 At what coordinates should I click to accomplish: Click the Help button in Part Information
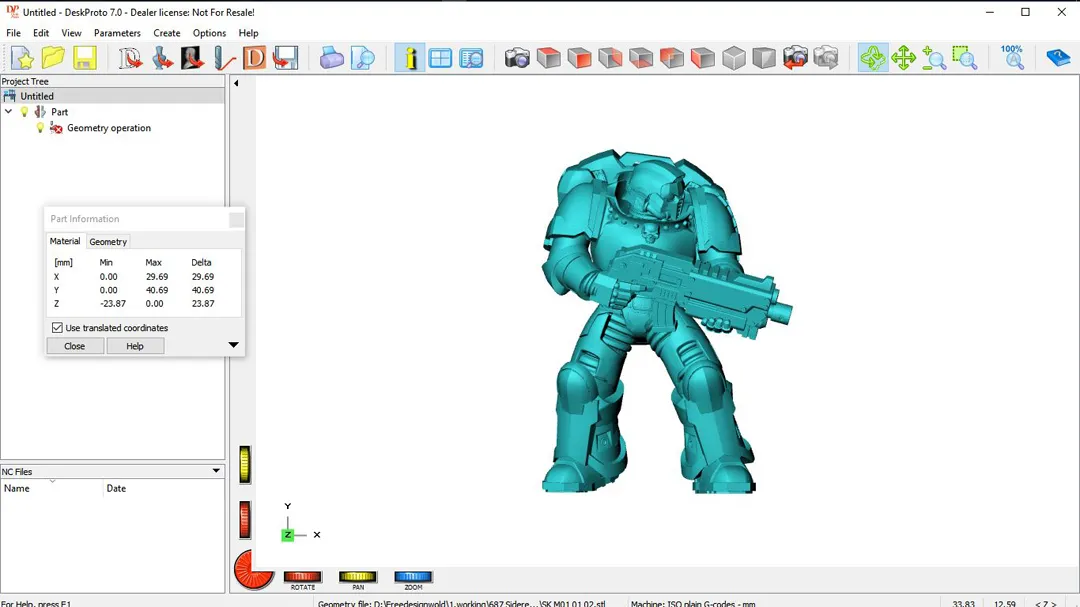tap(135, 346)
